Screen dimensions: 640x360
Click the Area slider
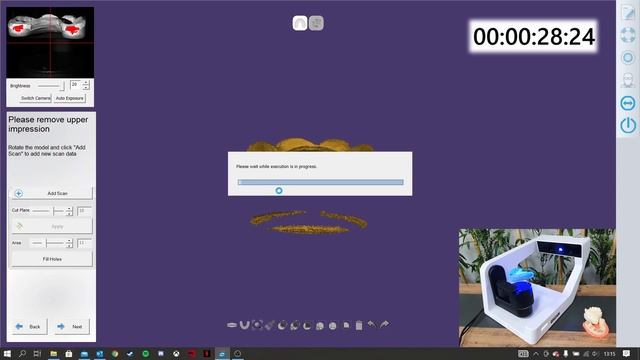(x=49, y=243)
